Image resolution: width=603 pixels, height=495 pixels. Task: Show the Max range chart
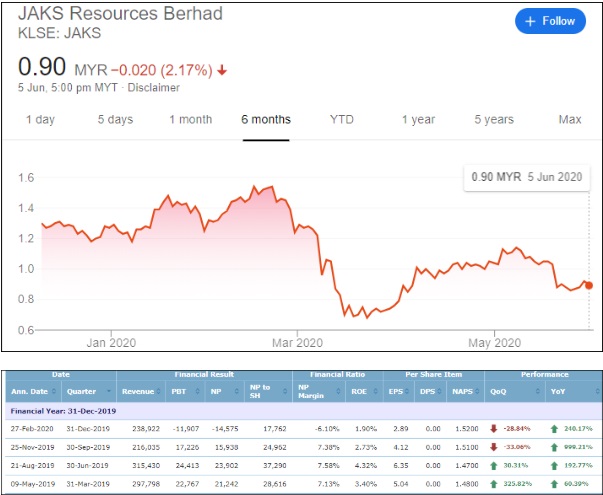pos(570,120)
